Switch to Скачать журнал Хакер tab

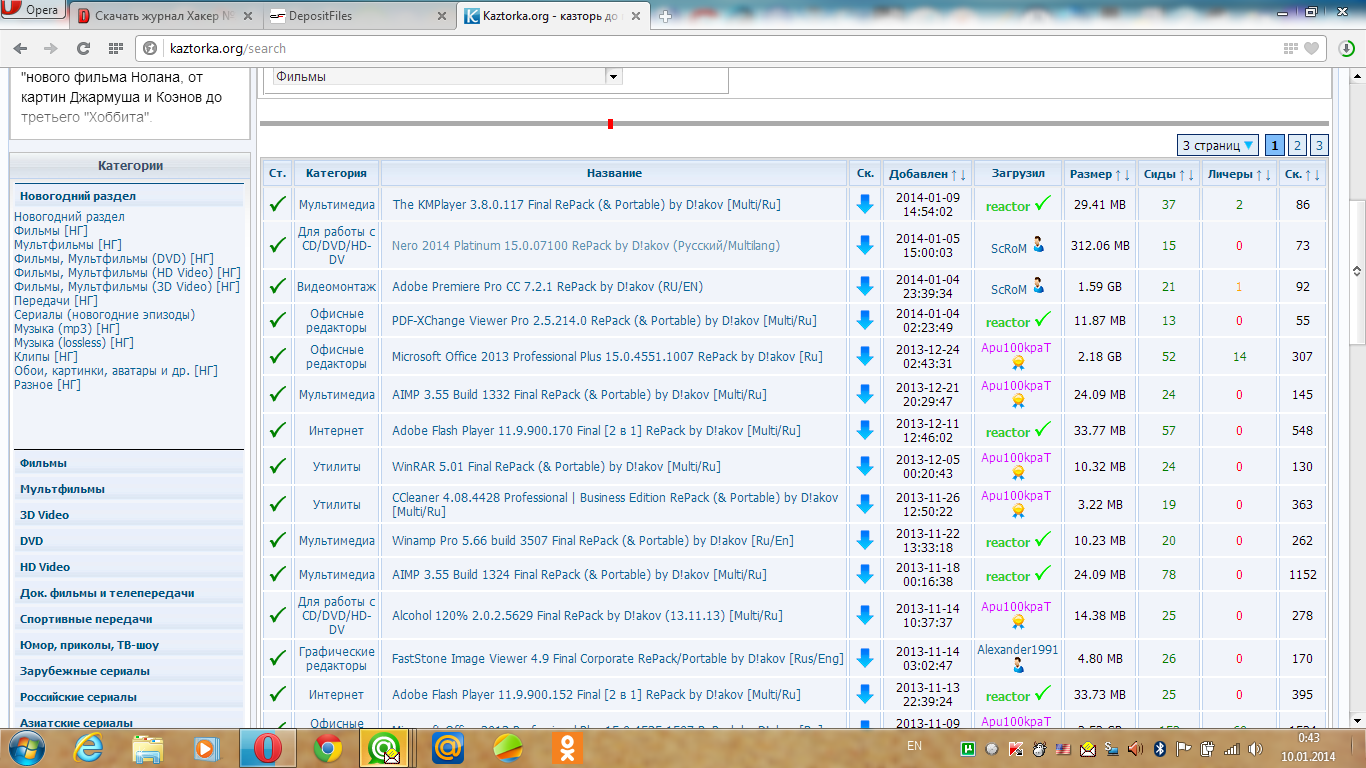tap(167, 16)
